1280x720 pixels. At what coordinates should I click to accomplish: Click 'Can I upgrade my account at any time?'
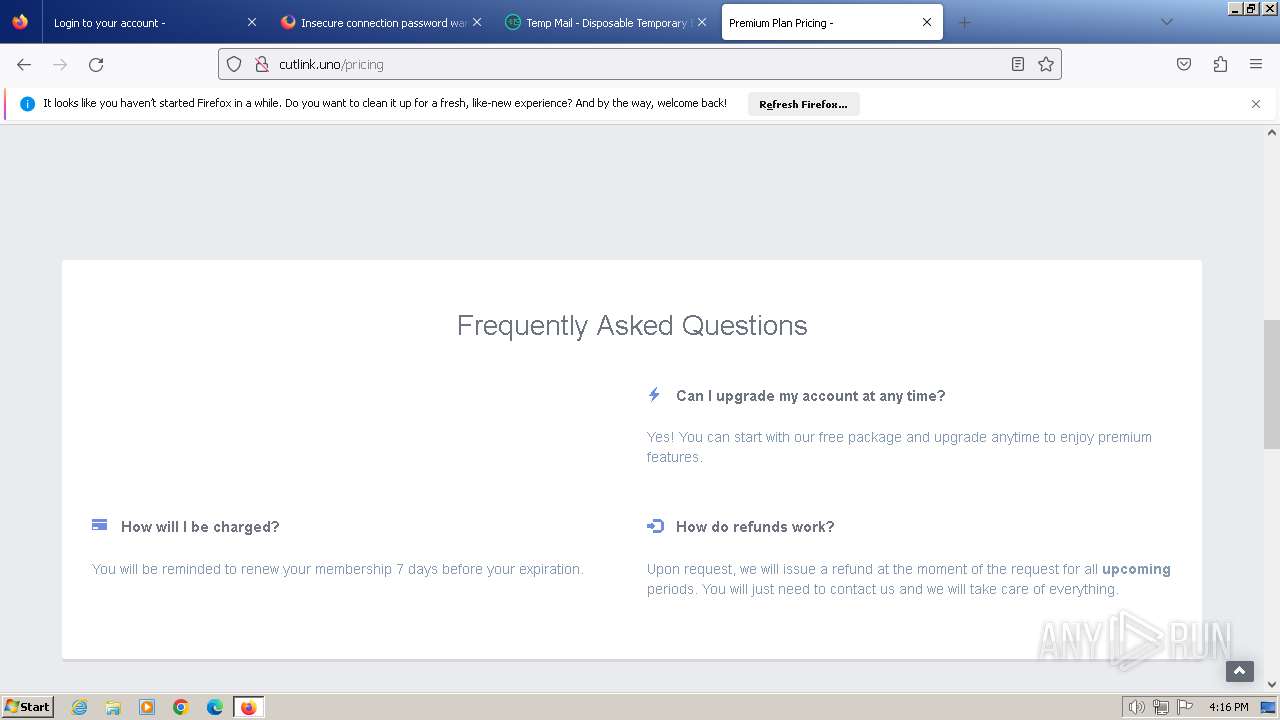point(810,396)
